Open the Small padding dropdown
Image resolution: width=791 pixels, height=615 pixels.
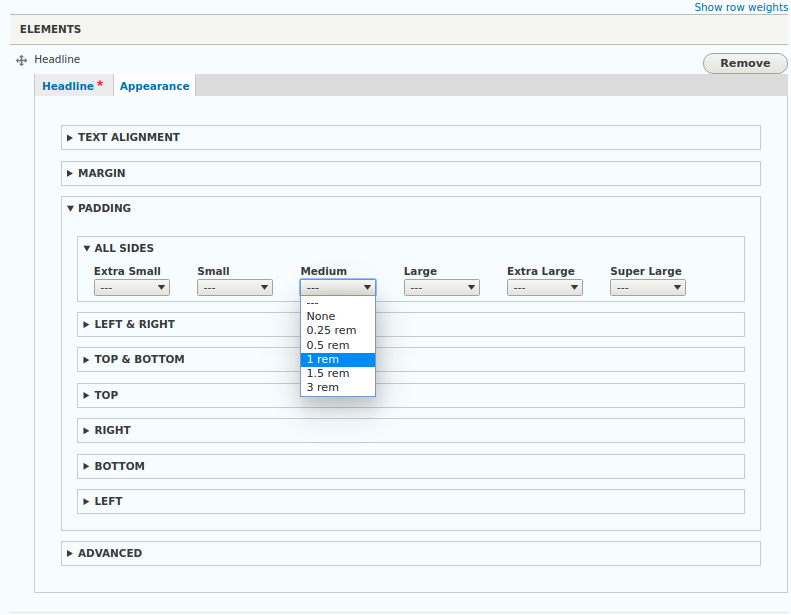coord(235,288)
